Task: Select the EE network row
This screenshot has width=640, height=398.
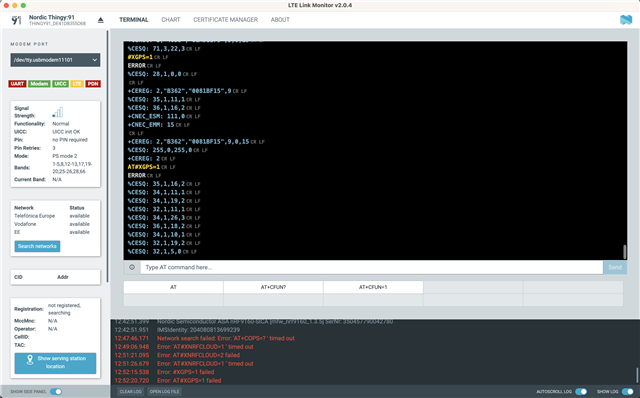Action: tap(52, 232)
